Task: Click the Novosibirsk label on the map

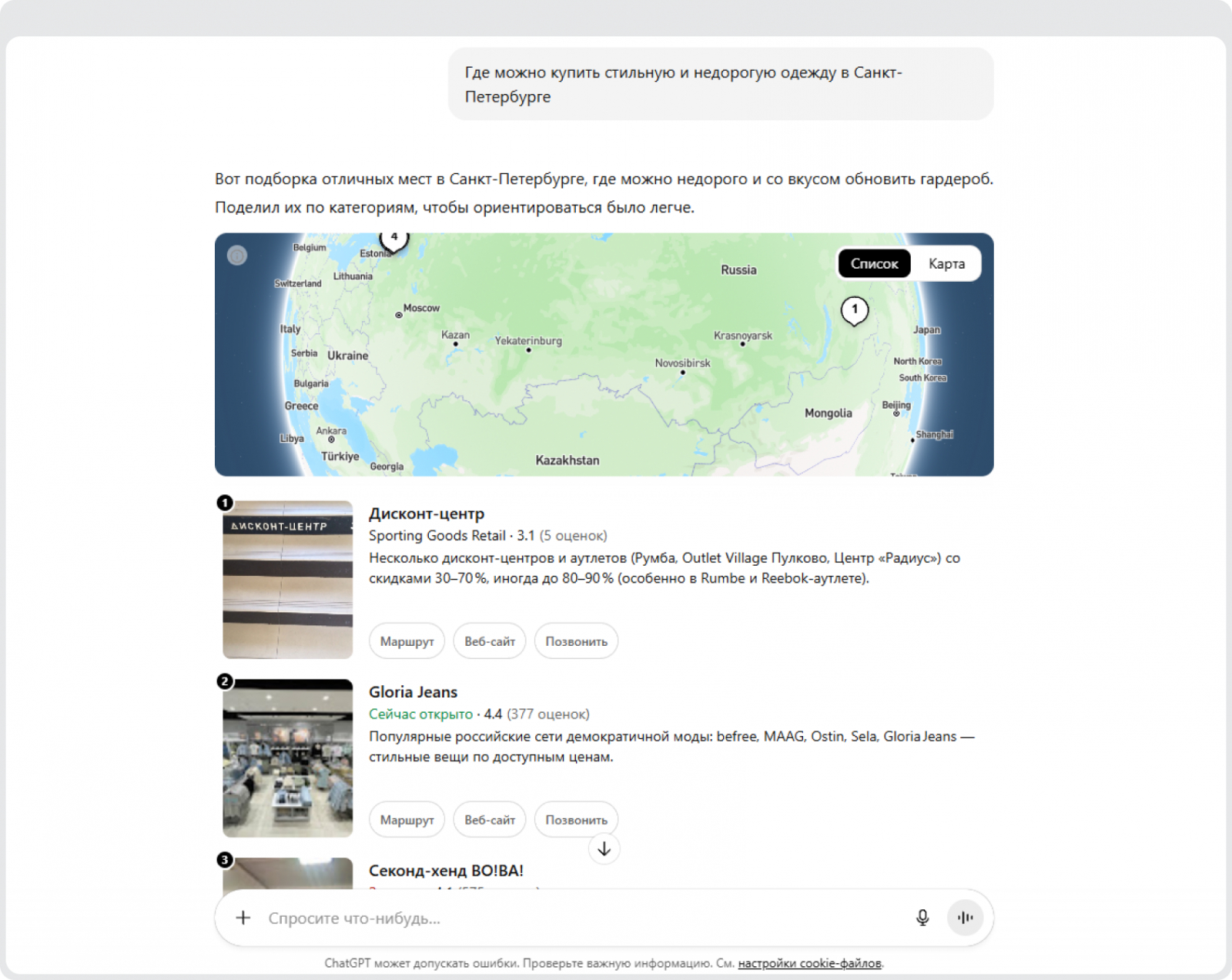Action: click(683, 363)
